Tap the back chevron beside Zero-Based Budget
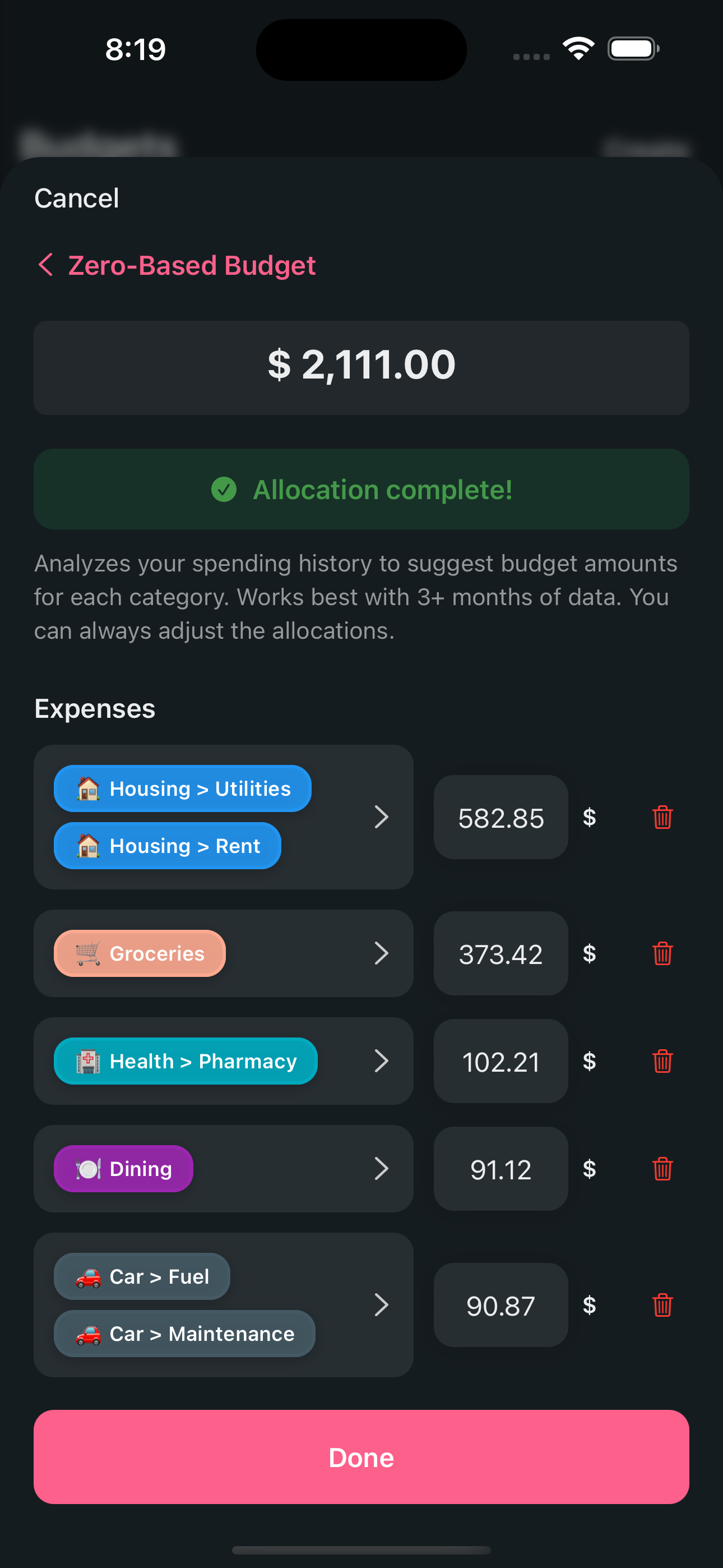 click(x=45, y=265)
